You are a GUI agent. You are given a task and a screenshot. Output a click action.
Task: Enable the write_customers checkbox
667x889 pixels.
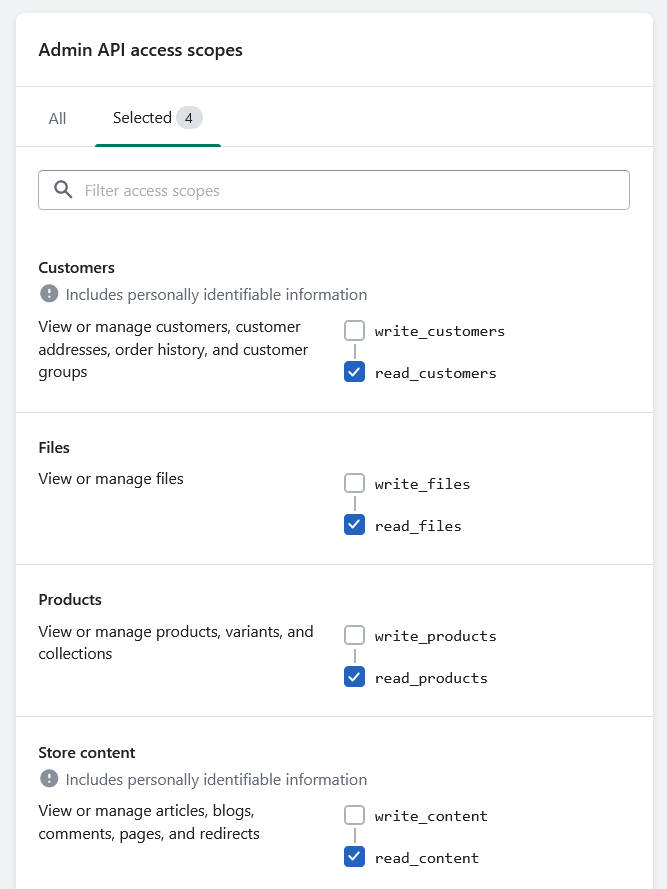pyautogui.click(x=354, y=331)
